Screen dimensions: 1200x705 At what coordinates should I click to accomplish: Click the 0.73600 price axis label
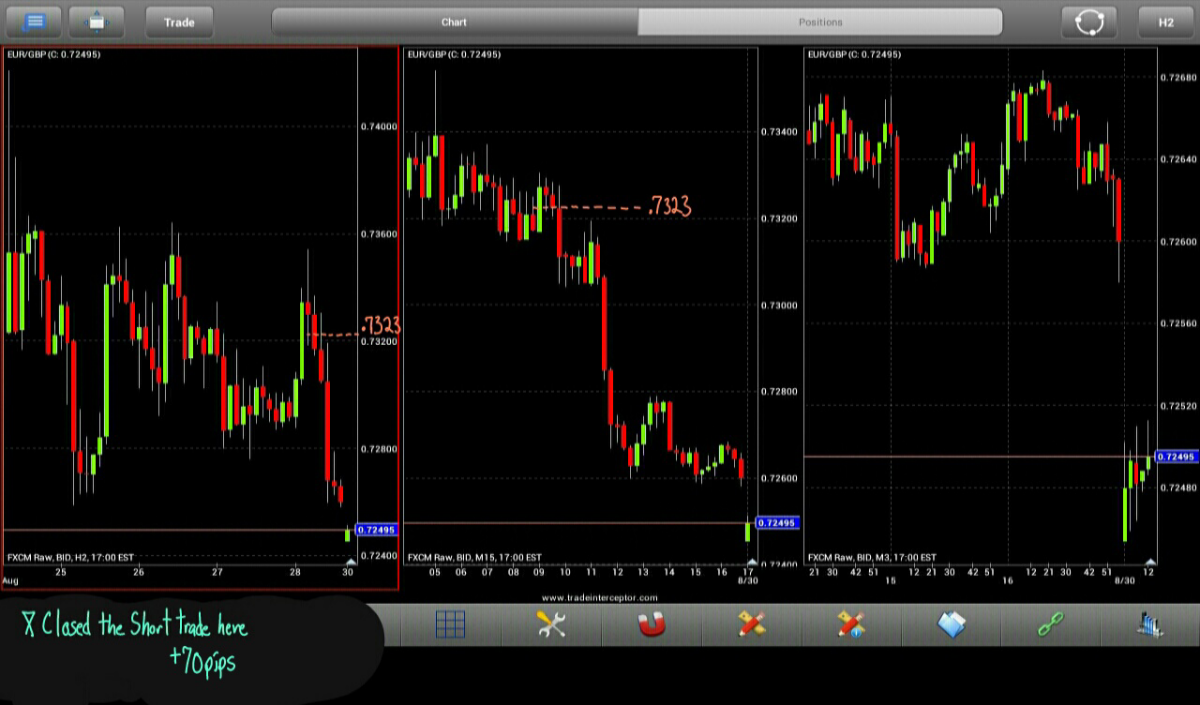(x=378, y=234)
